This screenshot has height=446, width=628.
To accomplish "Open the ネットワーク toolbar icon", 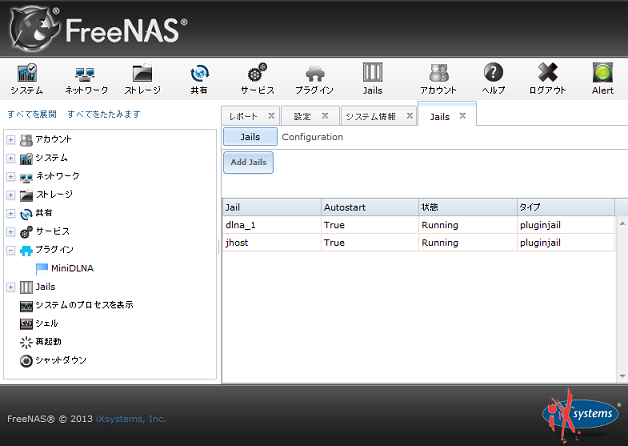I will tap(86, 79).
